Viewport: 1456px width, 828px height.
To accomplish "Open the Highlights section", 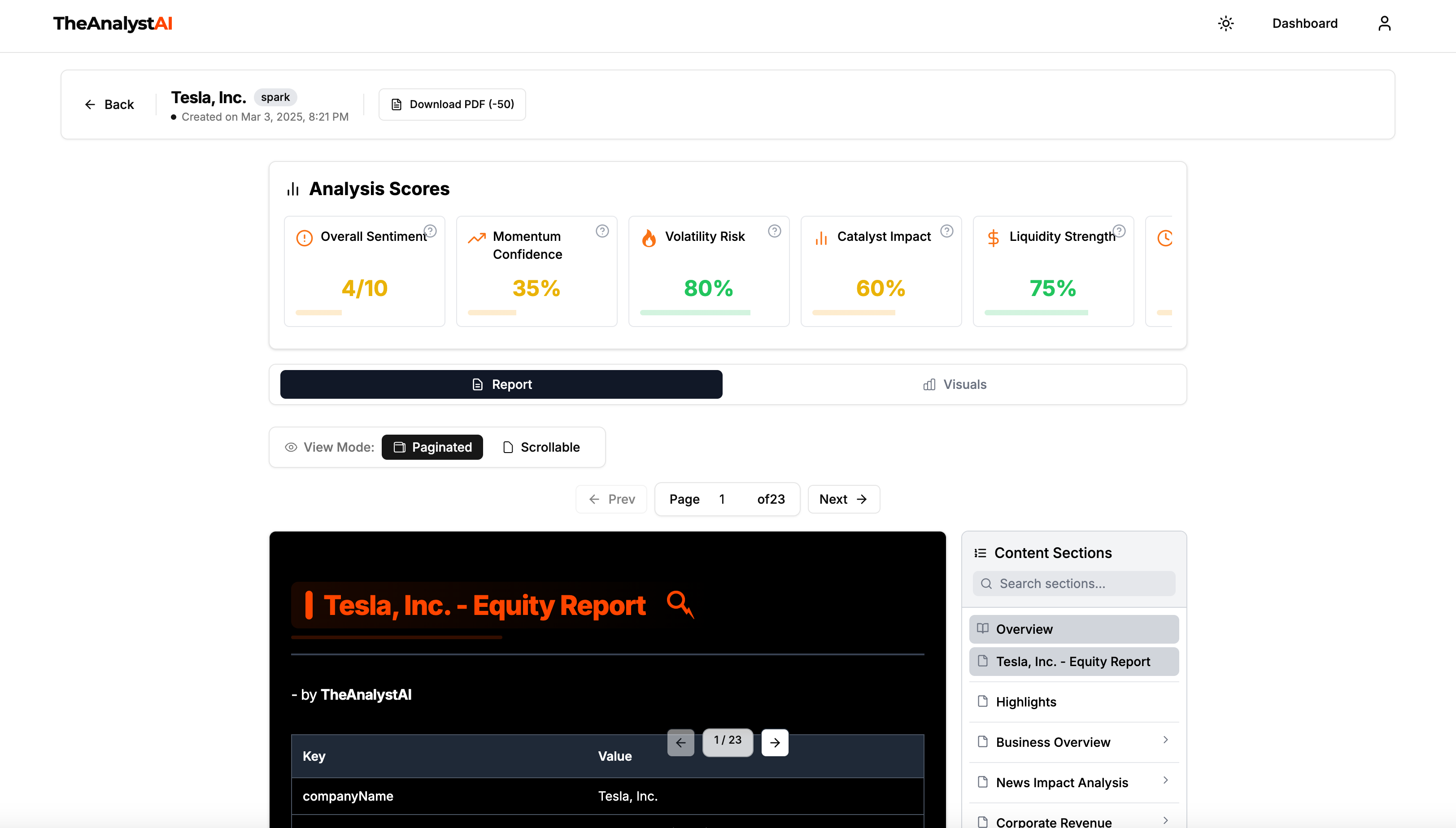I will (x=1074, y=702).
